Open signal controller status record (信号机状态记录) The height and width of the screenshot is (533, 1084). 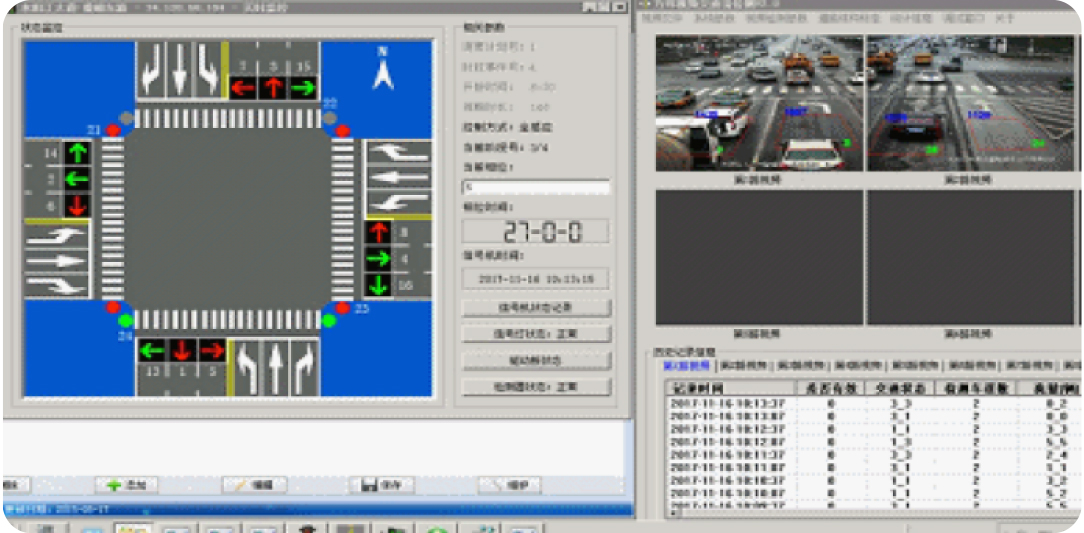coord(537,307)
